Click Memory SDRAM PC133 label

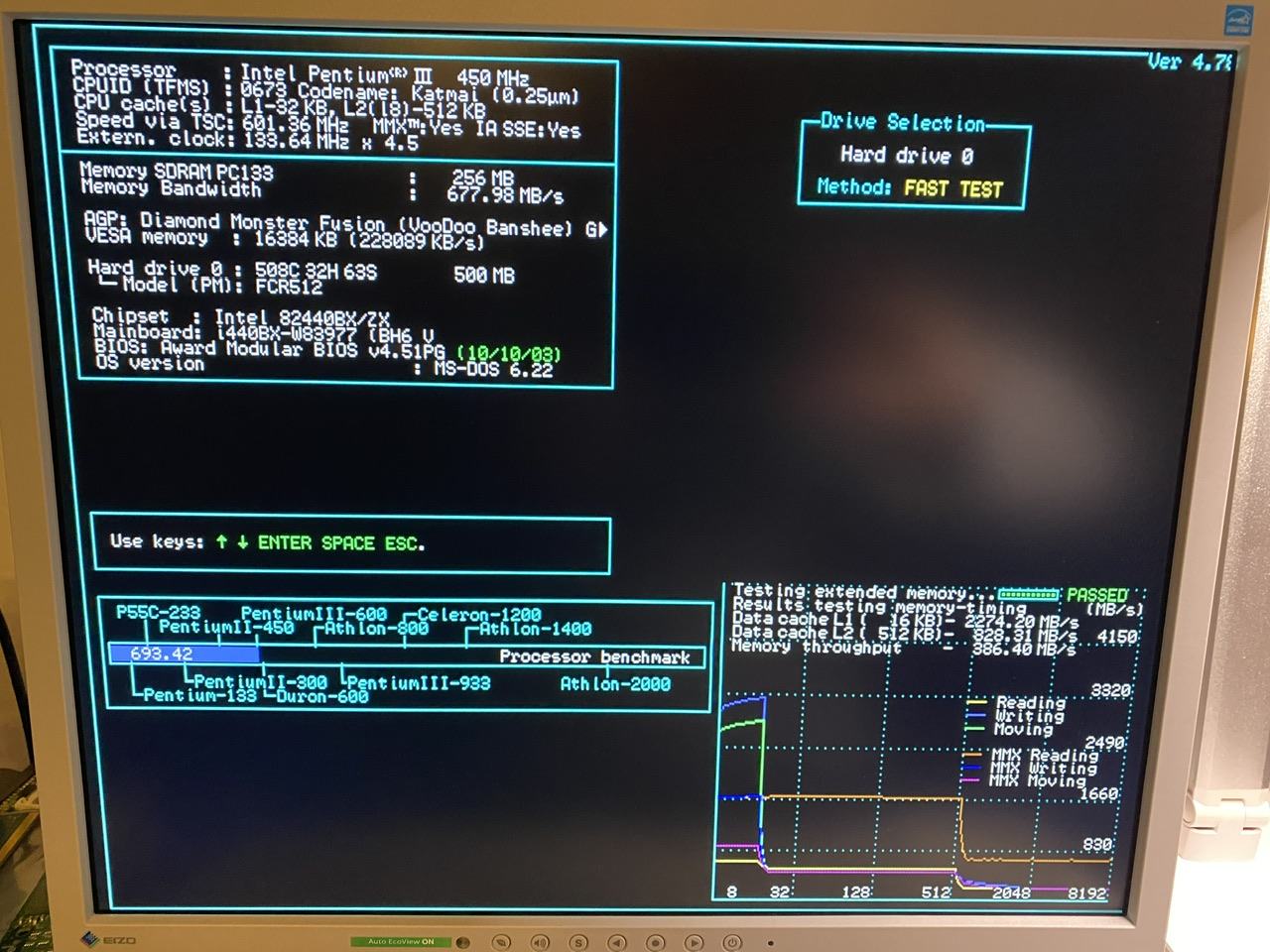point(176,171)
